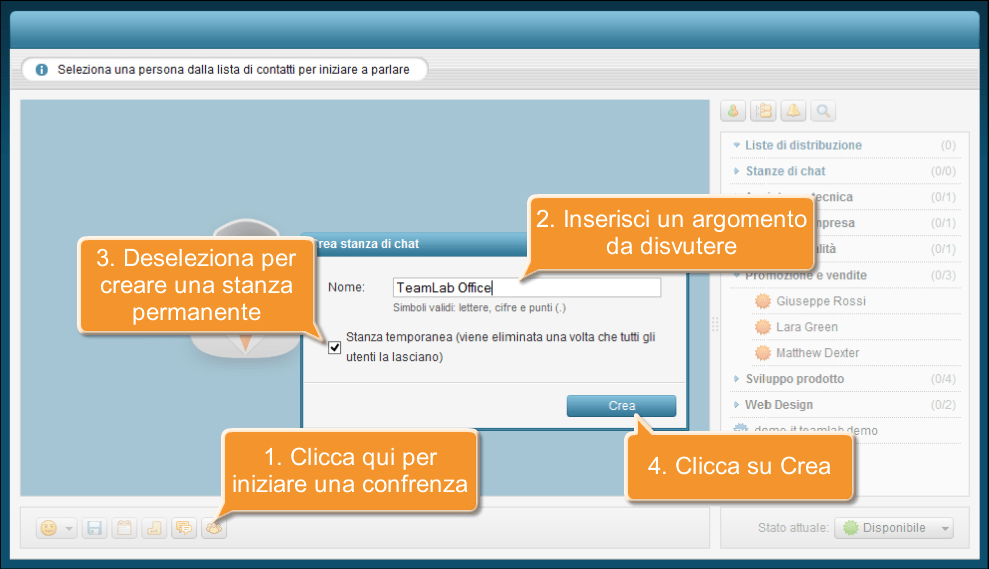Click the note icon next to notepad icon
Image resolution: width=989 pixels, height=569 pixels.
[x=154, y=528]
